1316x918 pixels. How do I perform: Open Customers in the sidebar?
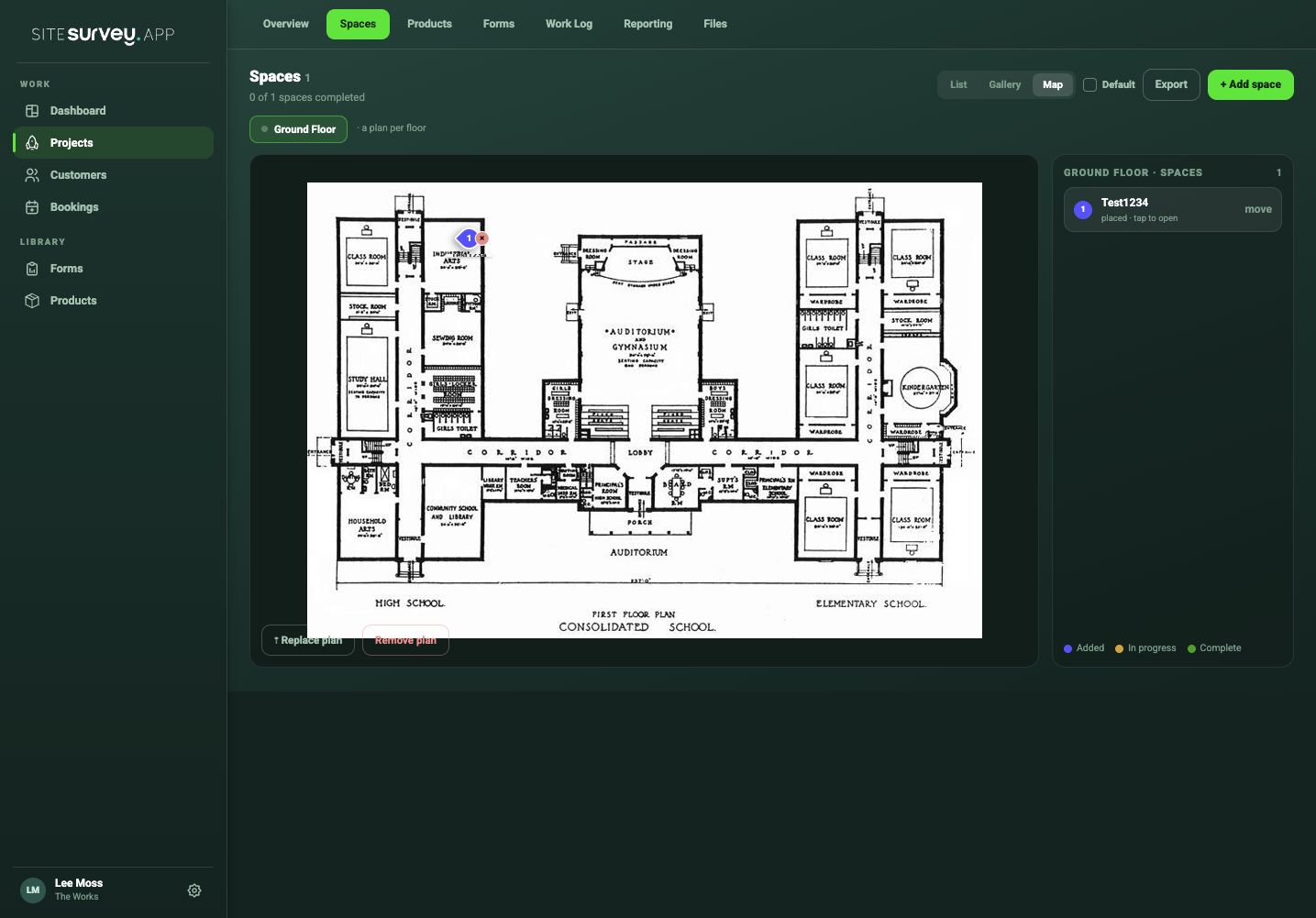coord(114,175)
